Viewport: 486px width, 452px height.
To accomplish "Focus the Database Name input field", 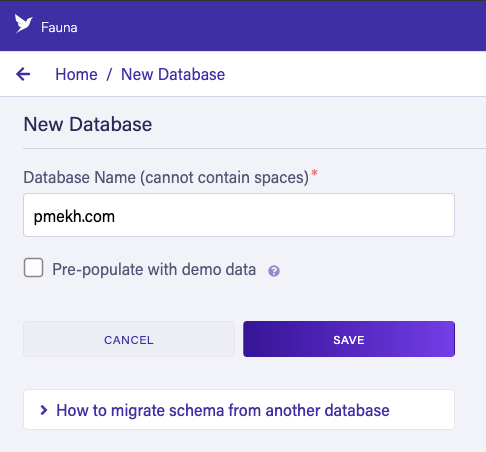I will 239,215.
